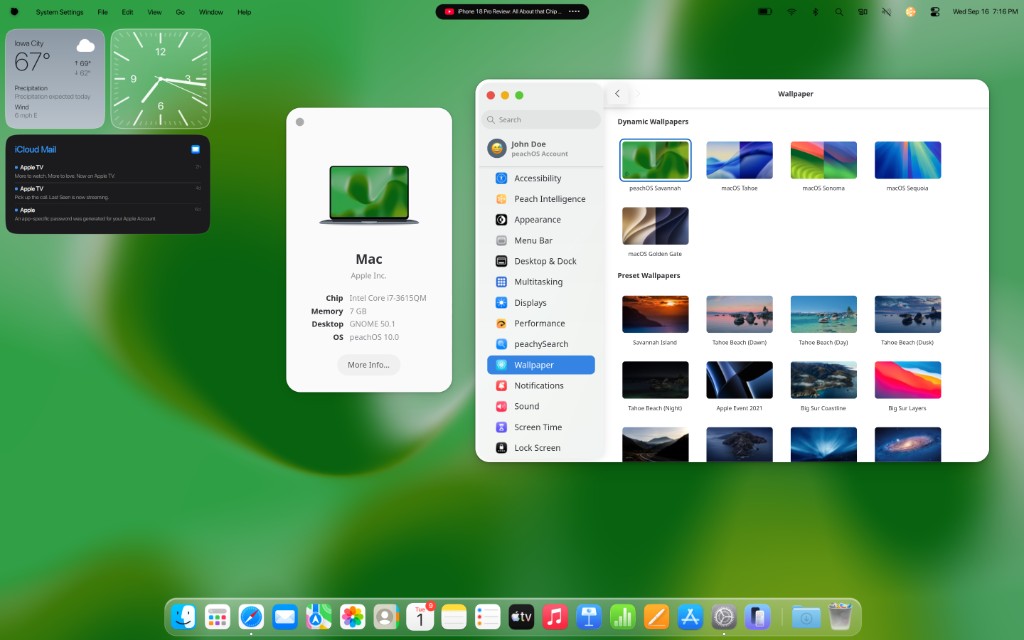
Task: Choose the Tahoe Beach (Night) wallpaper
Action: point(655,380)
